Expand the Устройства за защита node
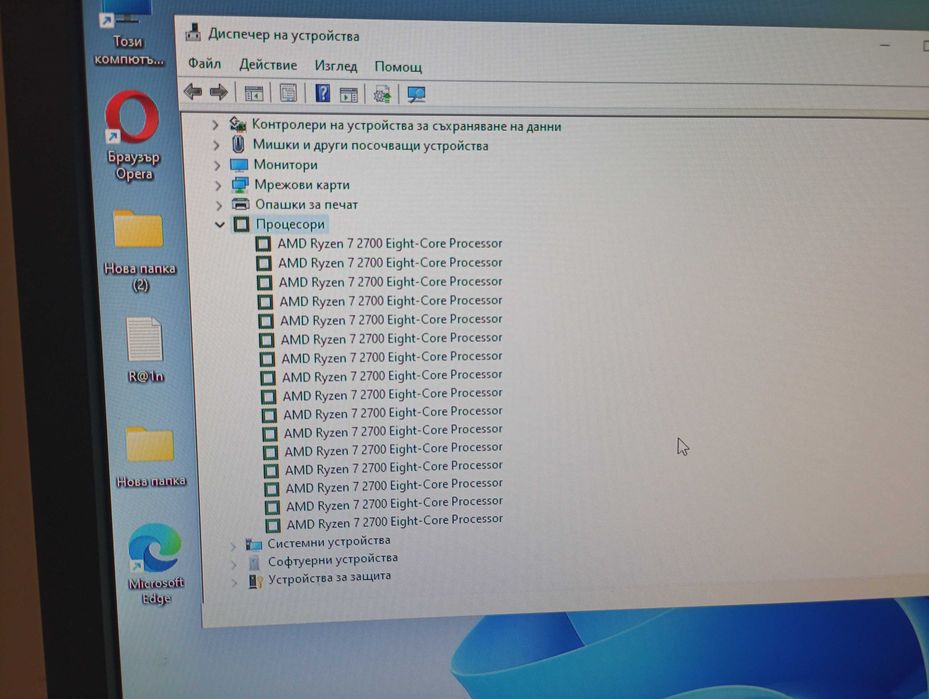This screenshot has height=699, width=929. pos(235,583)
